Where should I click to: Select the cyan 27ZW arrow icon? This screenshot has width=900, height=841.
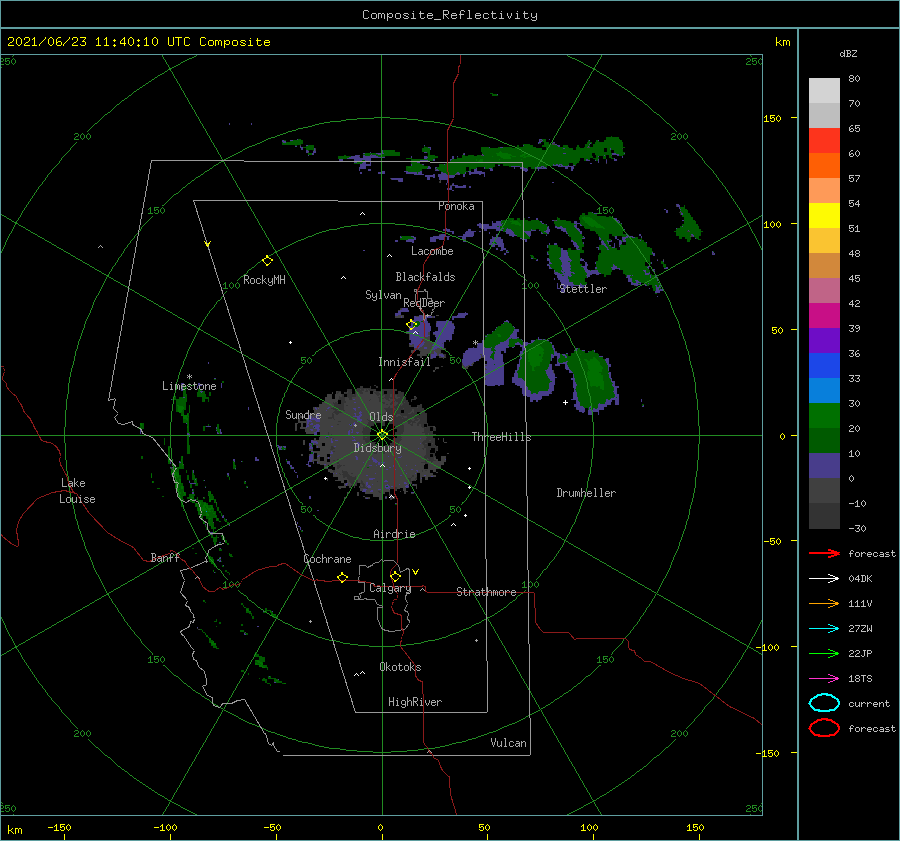tap(824, 629)
